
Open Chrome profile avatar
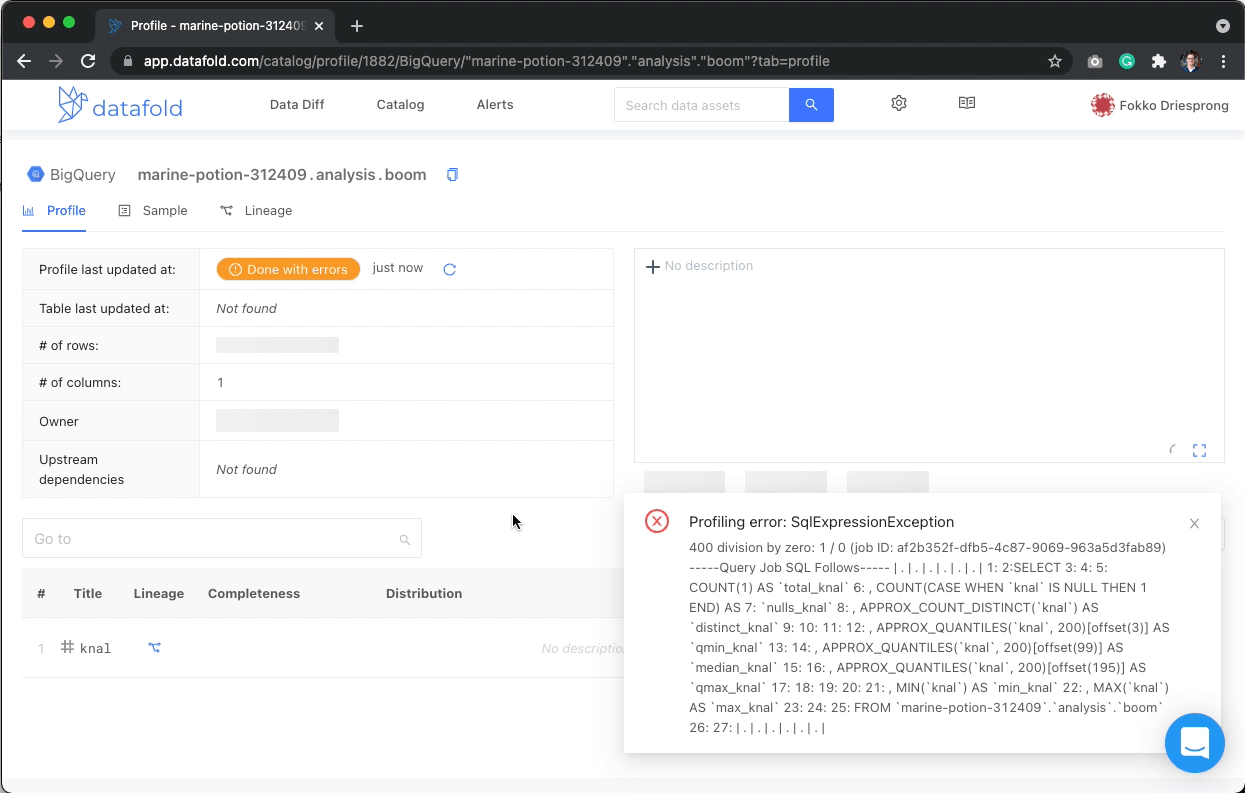(x=1191, y=61)
